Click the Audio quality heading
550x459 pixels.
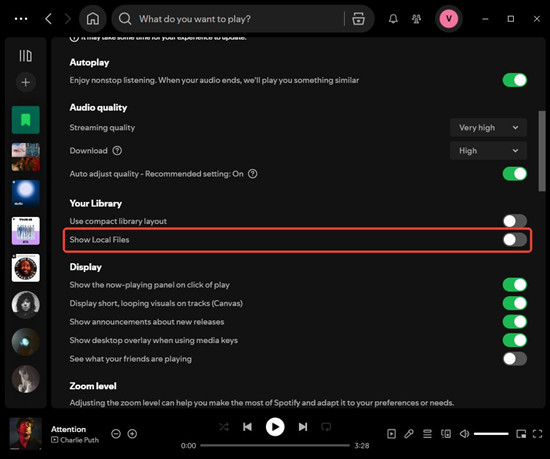98,108
